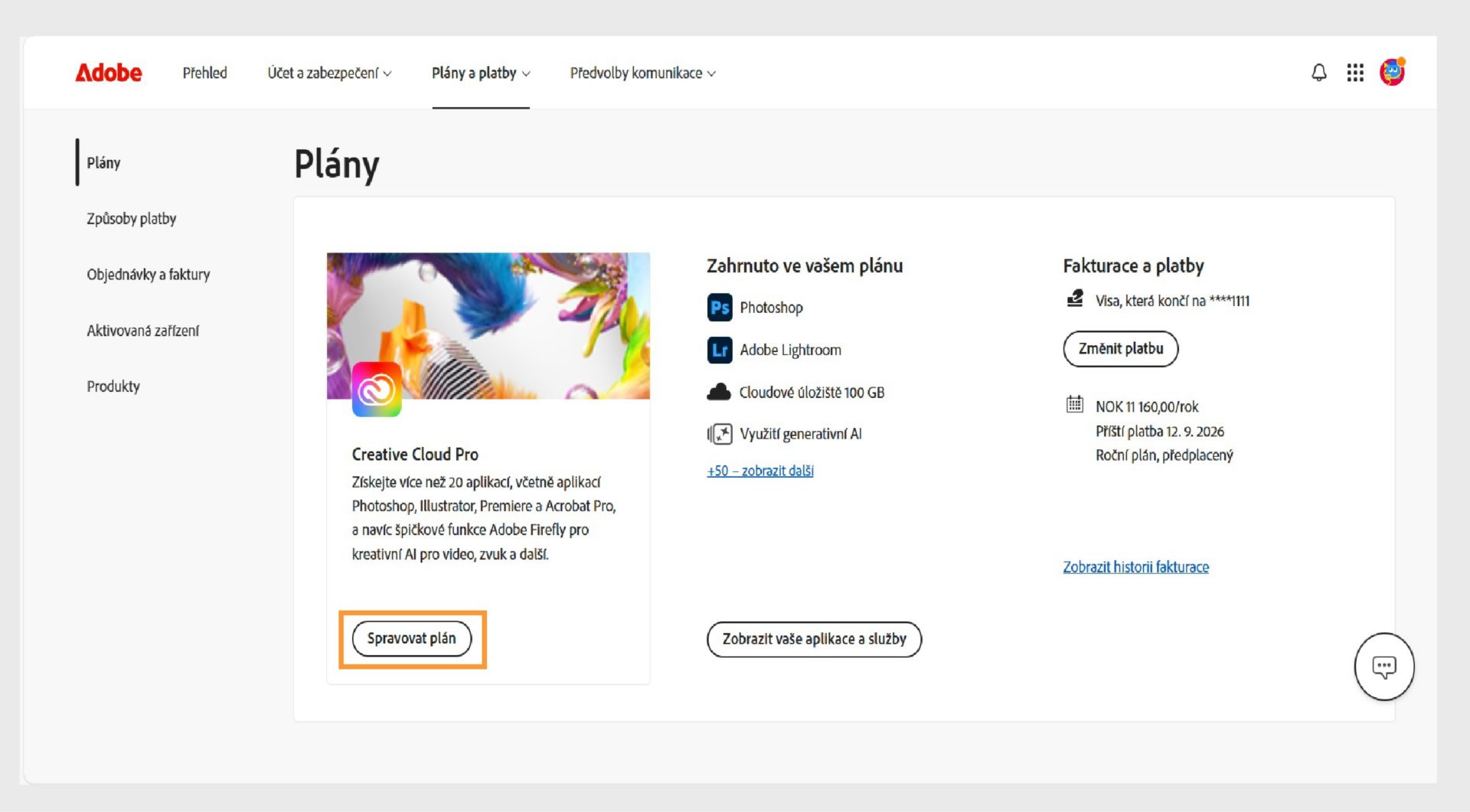Select Způsoby platby in the sidebar

point(131,219)
